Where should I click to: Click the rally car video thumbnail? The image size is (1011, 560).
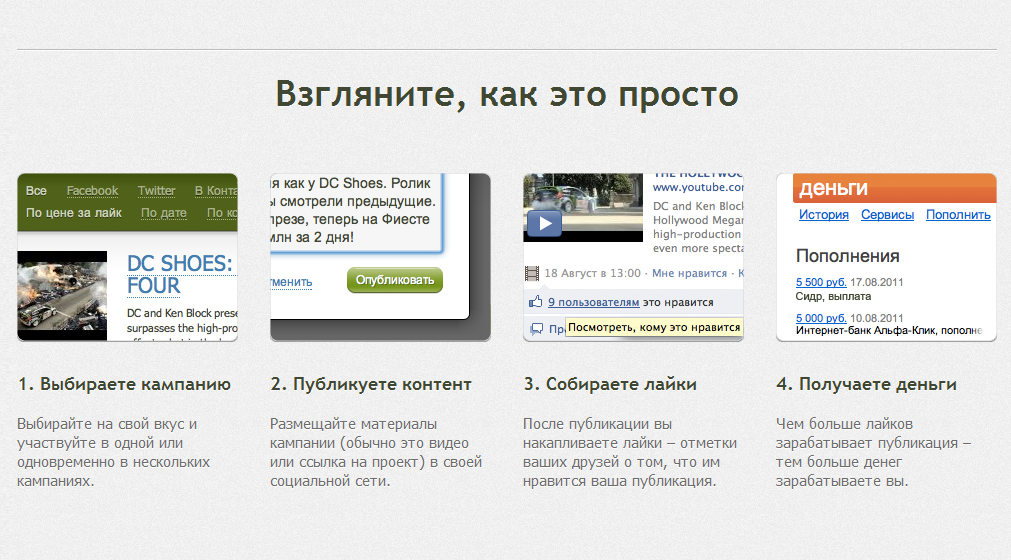point(583,208)
